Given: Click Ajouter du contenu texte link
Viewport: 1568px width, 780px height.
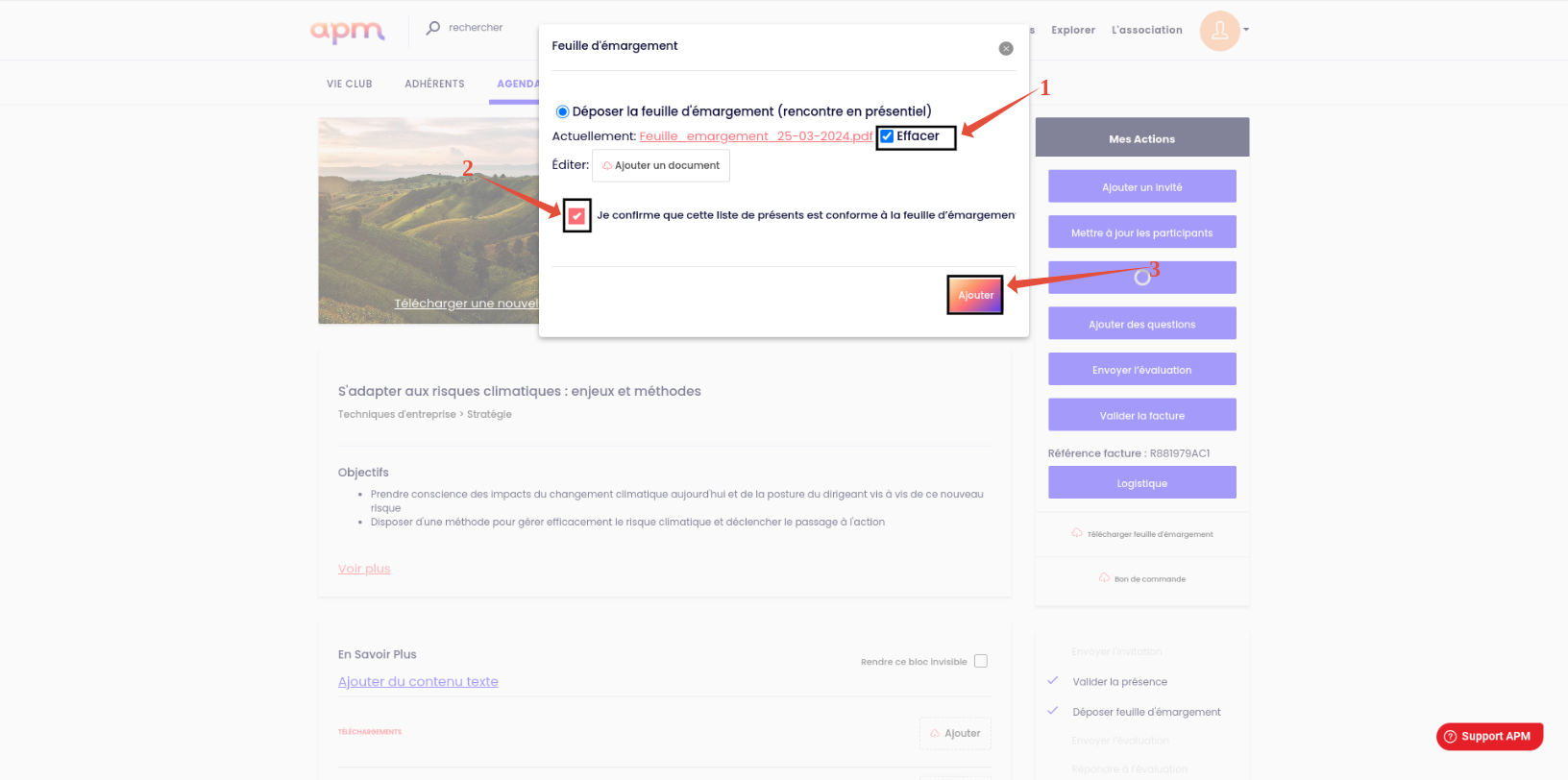Looking at the screenshot, I should (x=418, y=681).
